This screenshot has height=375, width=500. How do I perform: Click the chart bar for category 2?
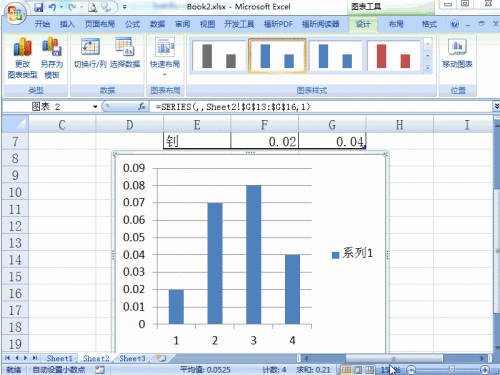pos(215,263)
